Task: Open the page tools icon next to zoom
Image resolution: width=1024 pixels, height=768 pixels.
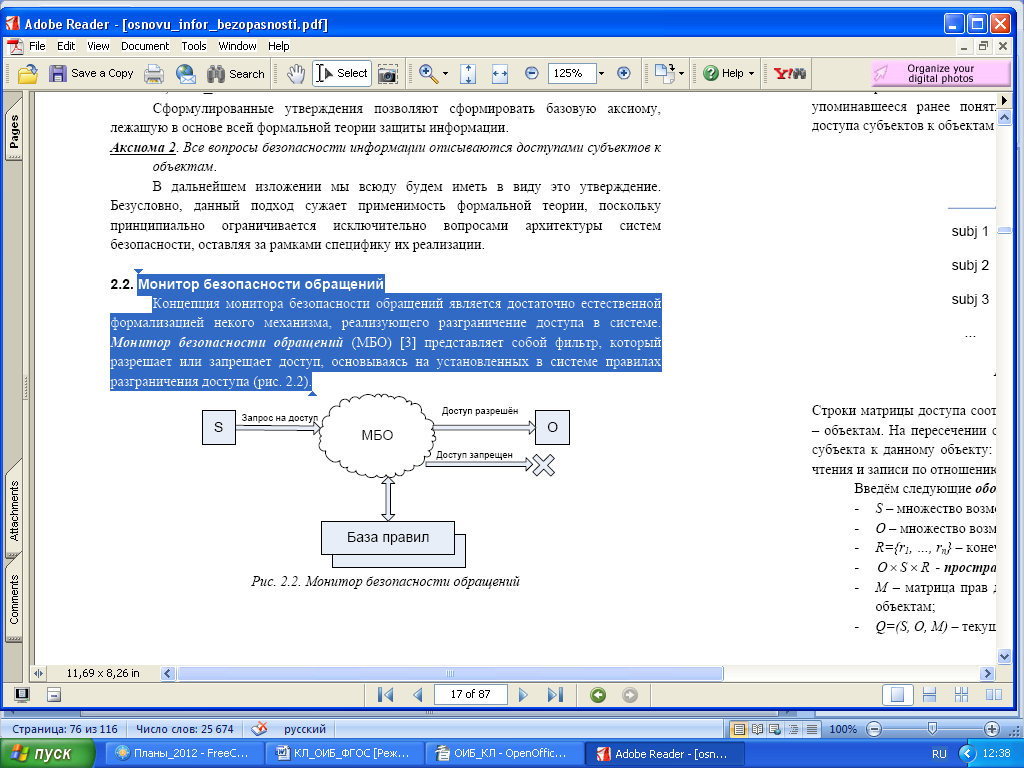Action: click(665, 73)
